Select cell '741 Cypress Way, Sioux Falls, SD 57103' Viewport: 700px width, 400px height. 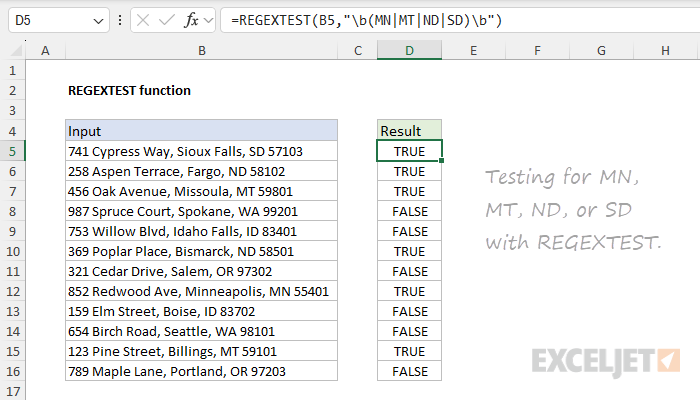[x=201, y=151]
